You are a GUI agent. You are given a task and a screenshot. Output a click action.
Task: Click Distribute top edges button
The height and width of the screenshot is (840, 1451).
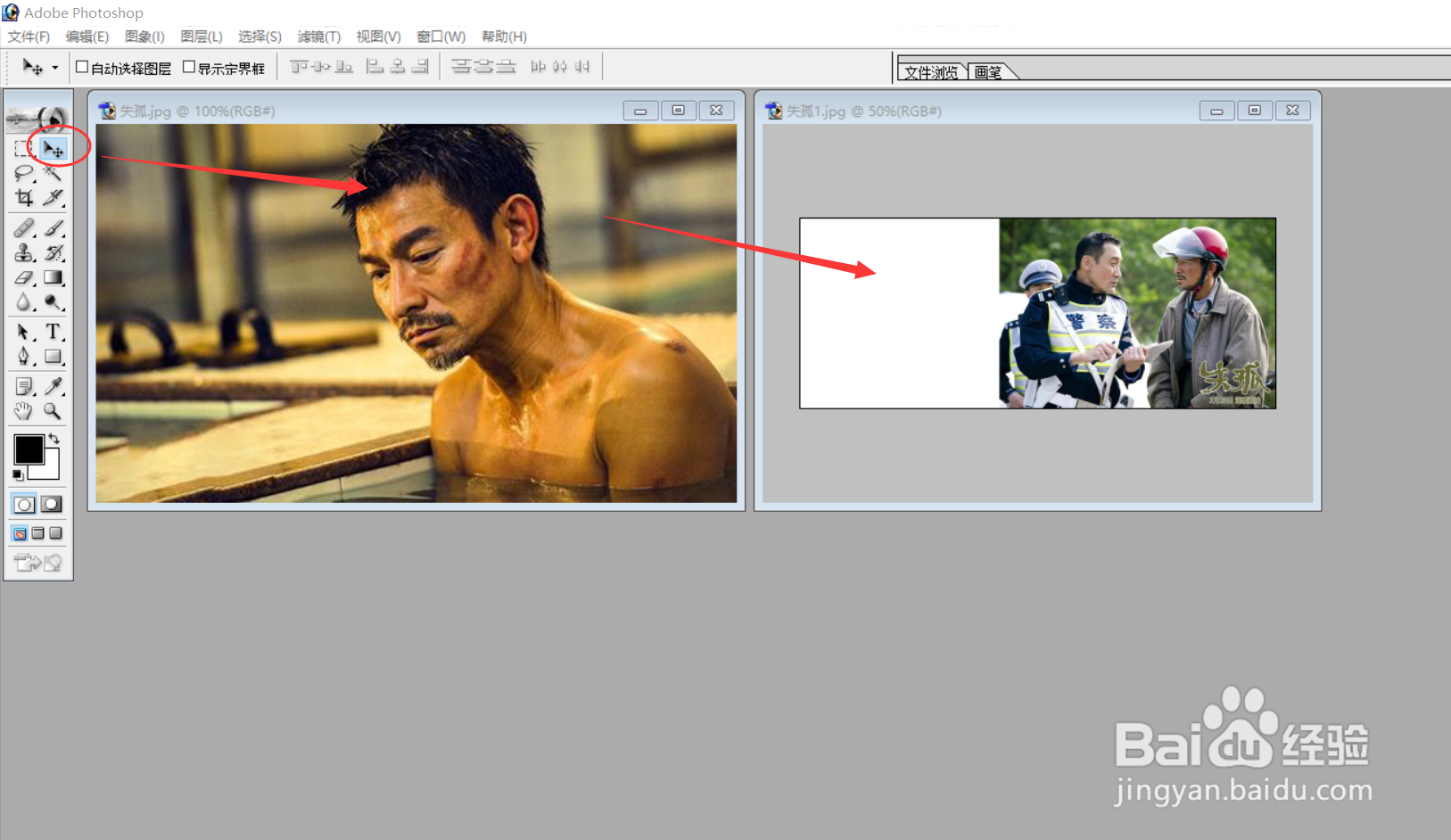click(x=461, y=67)
